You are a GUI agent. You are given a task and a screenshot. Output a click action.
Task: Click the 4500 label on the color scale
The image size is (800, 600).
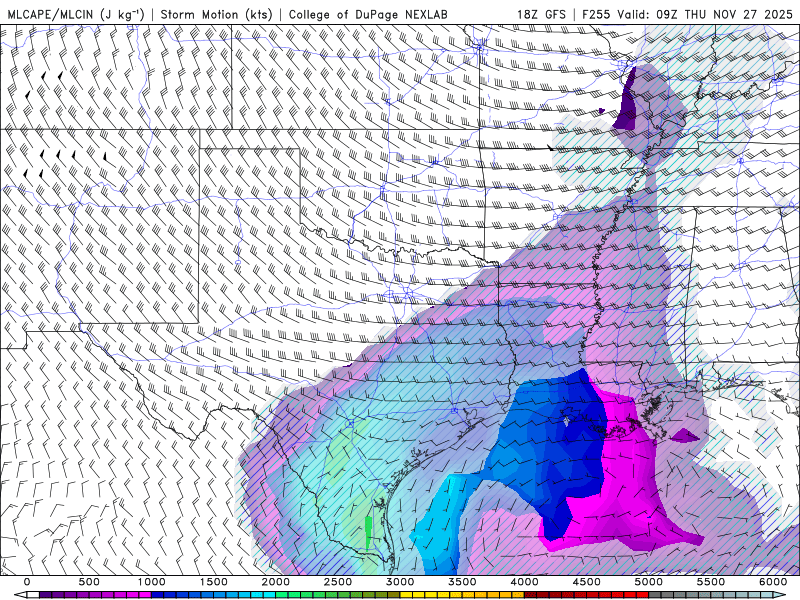click(x=587, y=582)
